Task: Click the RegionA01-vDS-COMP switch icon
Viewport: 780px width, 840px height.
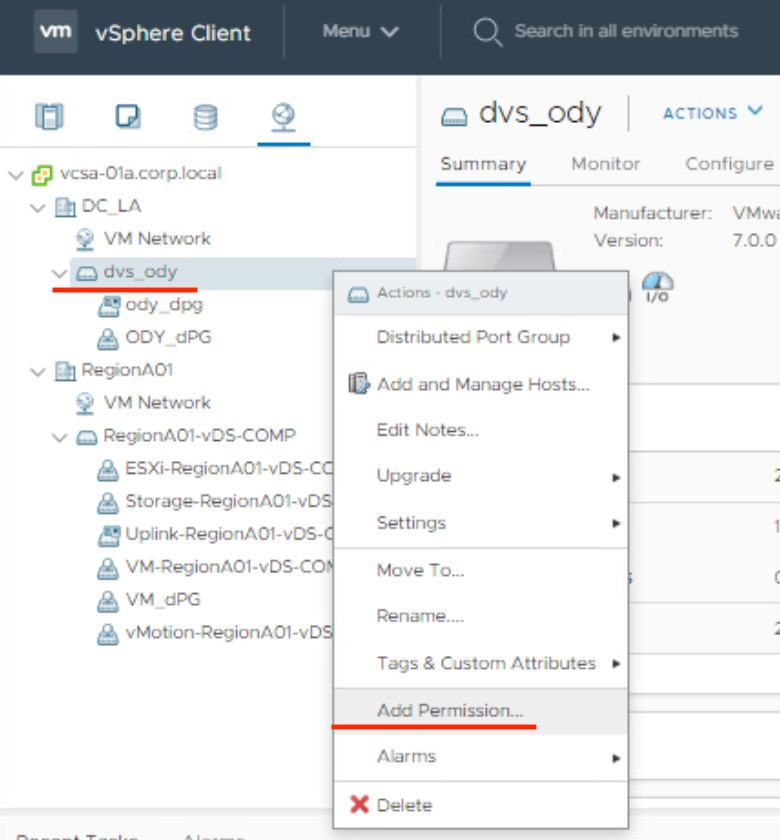Action: [86, 437]
